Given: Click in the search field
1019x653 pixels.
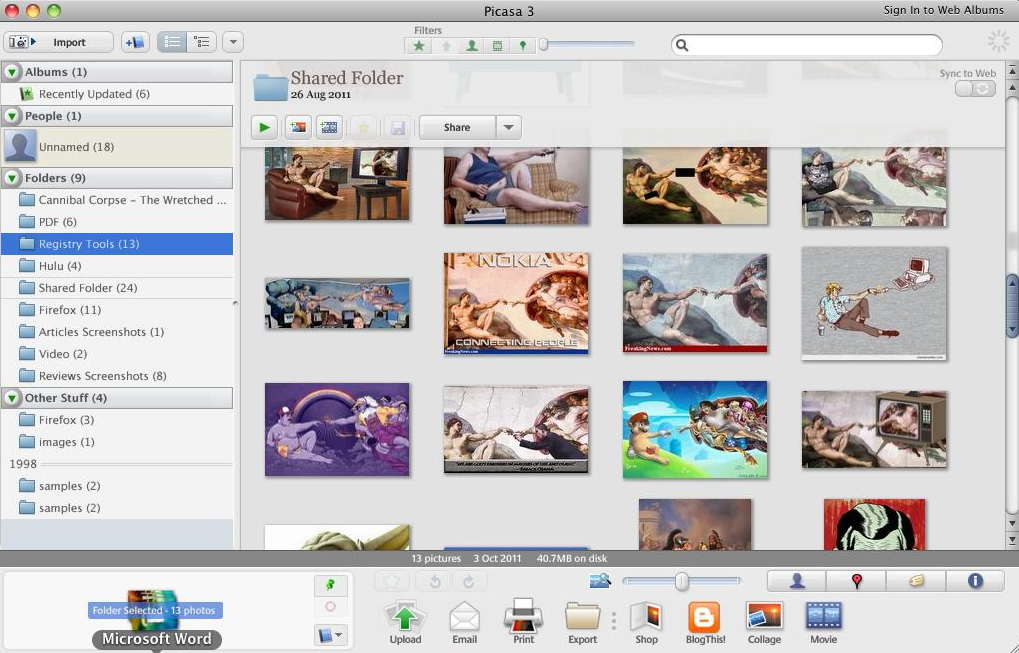Looking at the screenshot, I should (x=806, y=45).
